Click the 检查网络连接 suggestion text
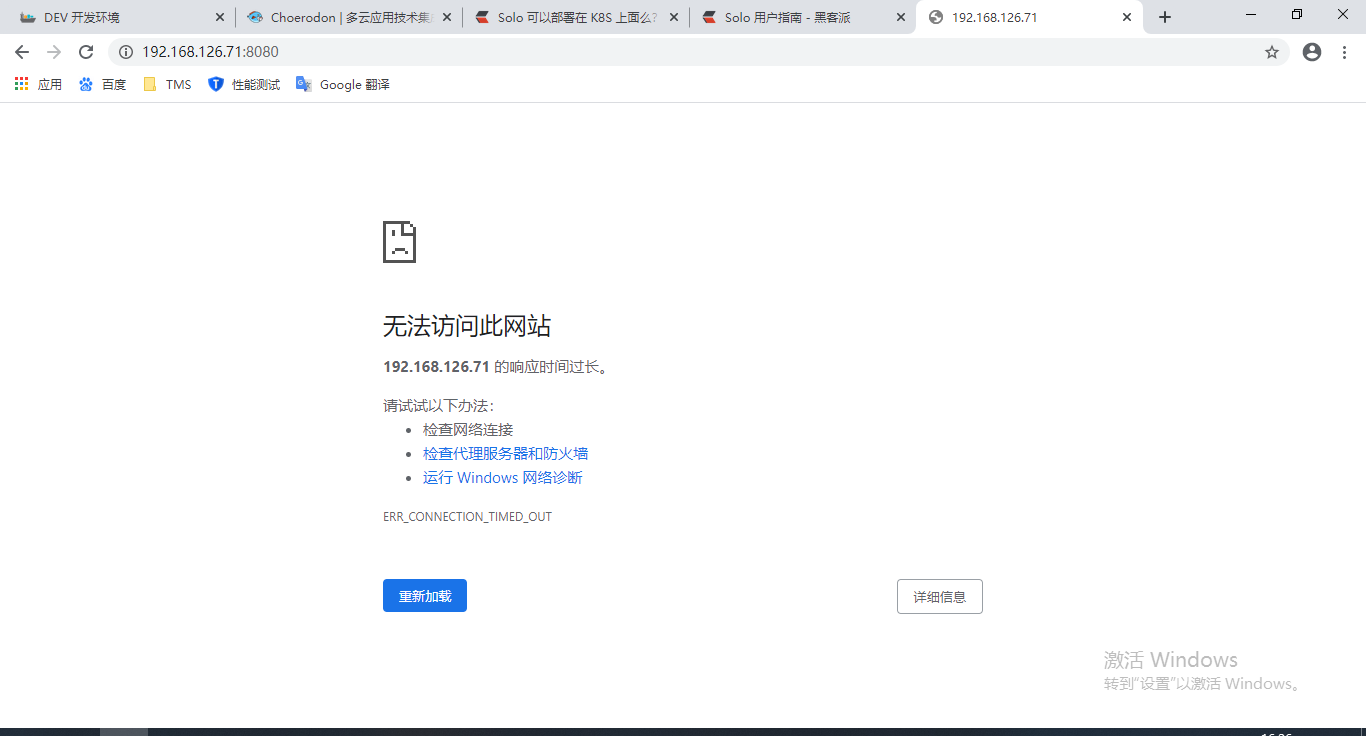The image size is (1366, 736). (468, 430)
